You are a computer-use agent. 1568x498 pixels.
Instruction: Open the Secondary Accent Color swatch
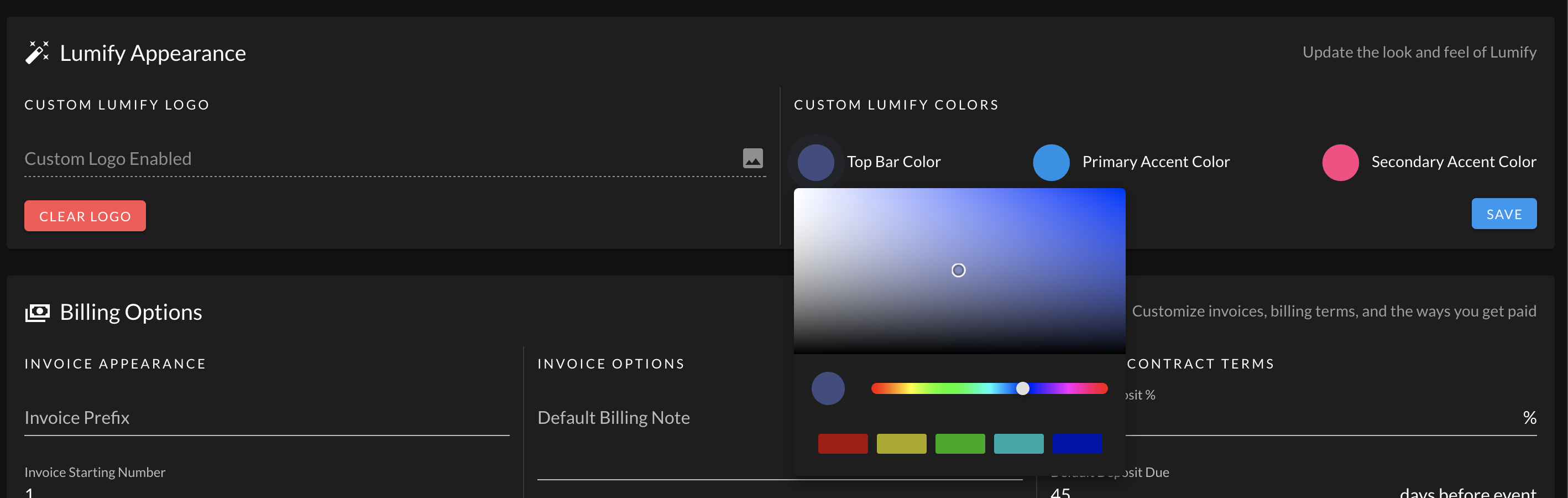click(1340, 162)
